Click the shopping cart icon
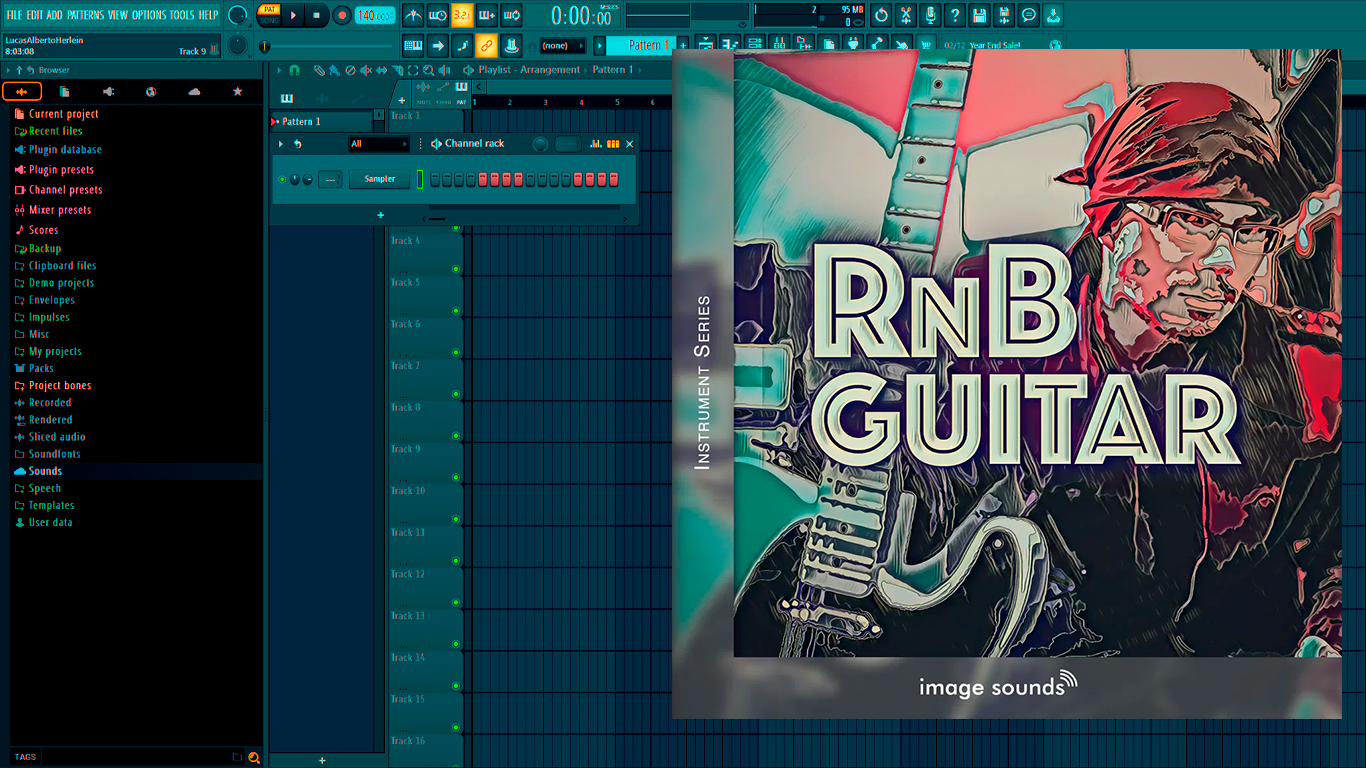Screen dimensions: 1366x768 (x=926, y=45)
